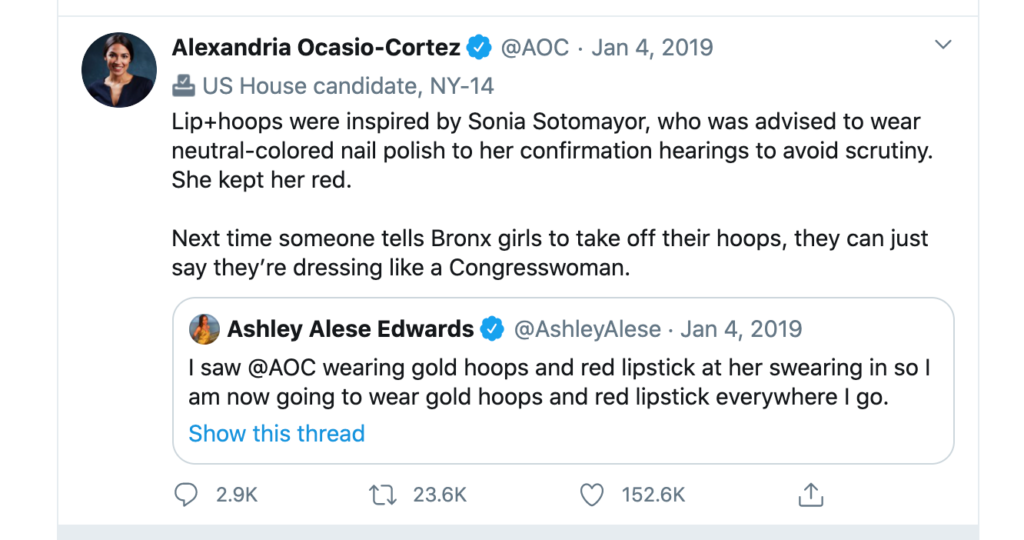Click the quoted tweet's Jan 4, 2019 date
This screenshot has width=1024, height=540.
click(x=741, y=329)
